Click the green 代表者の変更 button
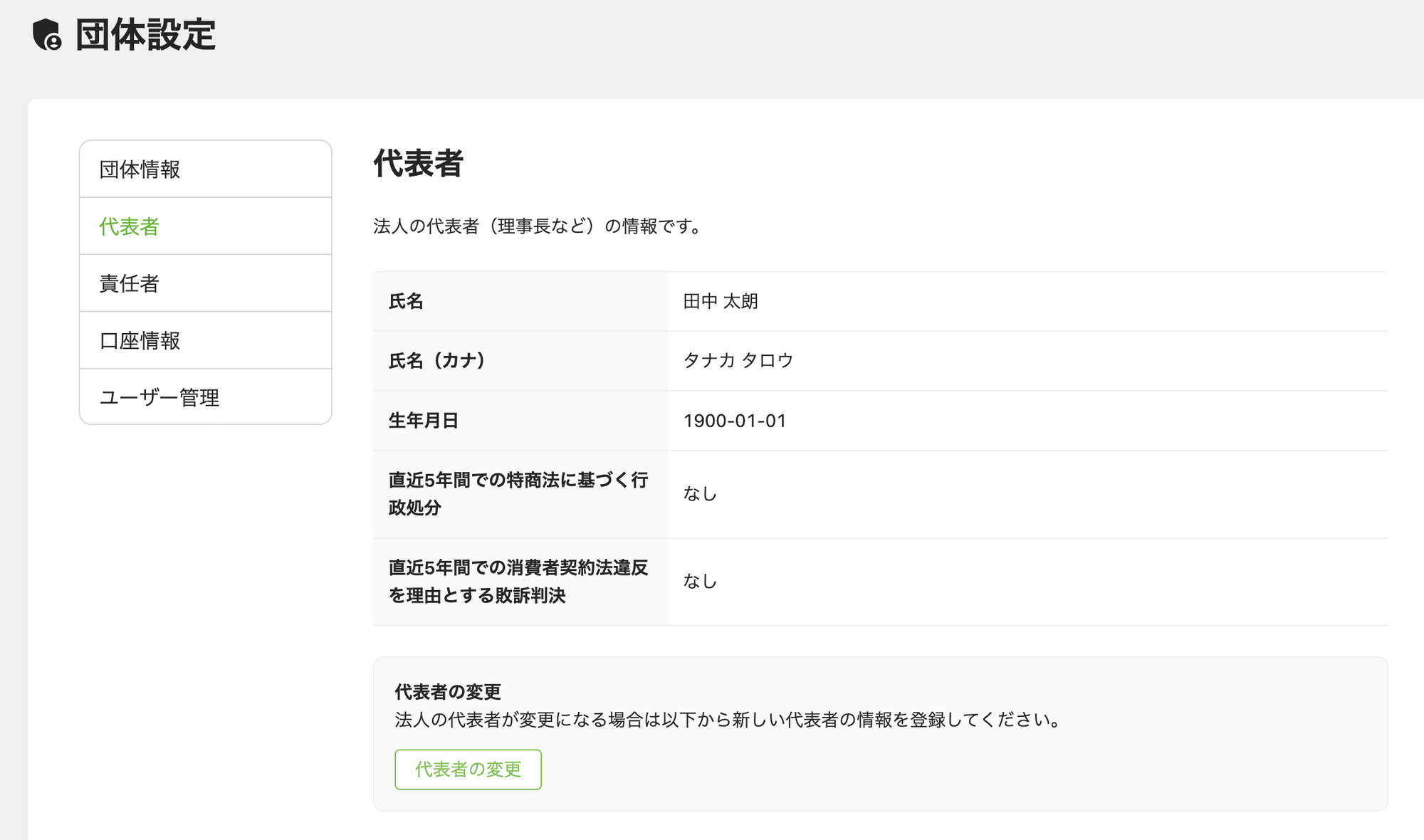 (x=468, y=769)
